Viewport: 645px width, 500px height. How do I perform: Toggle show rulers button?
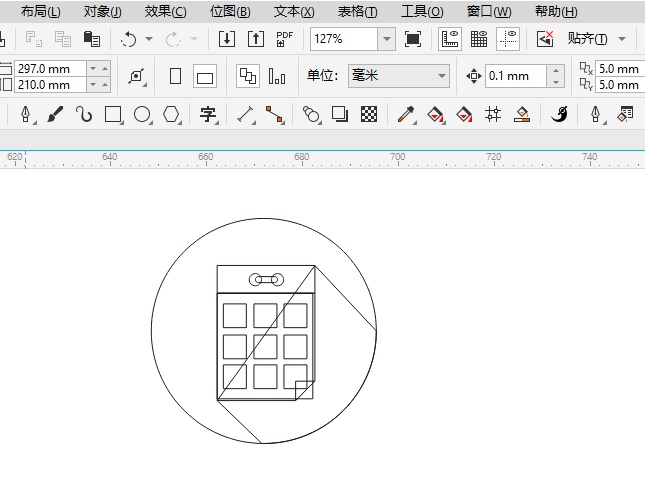tap(450, 39)
